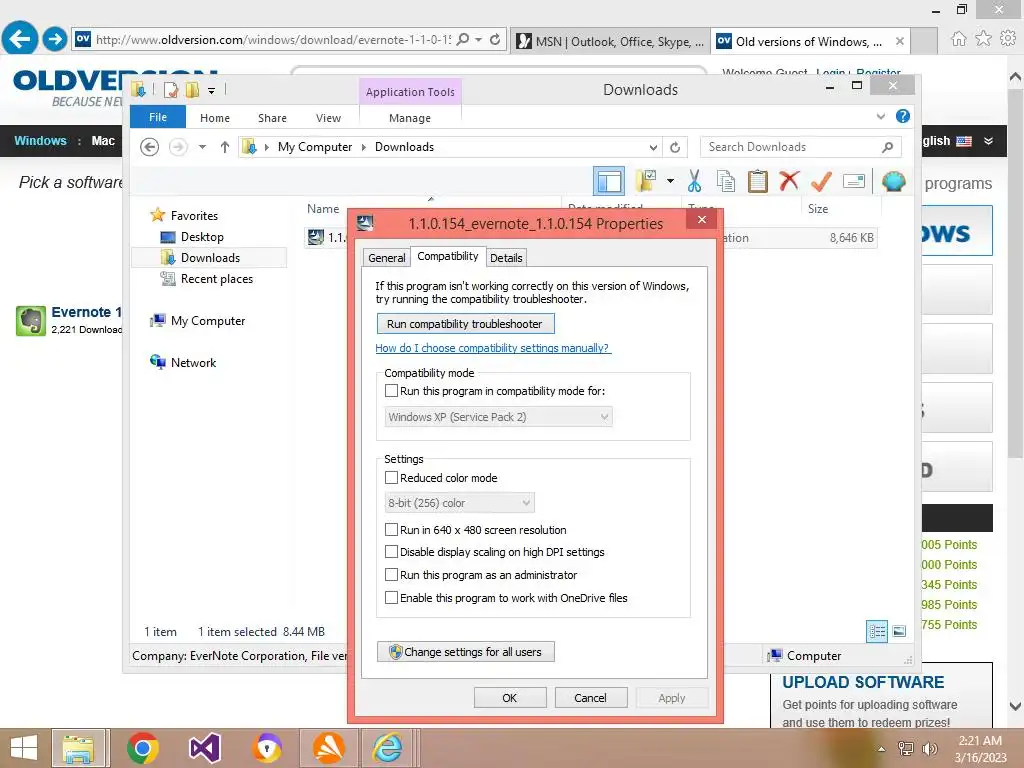Check Enable this program to work with OneDrive
The image size is (1024, 768).
pos(391,598)
